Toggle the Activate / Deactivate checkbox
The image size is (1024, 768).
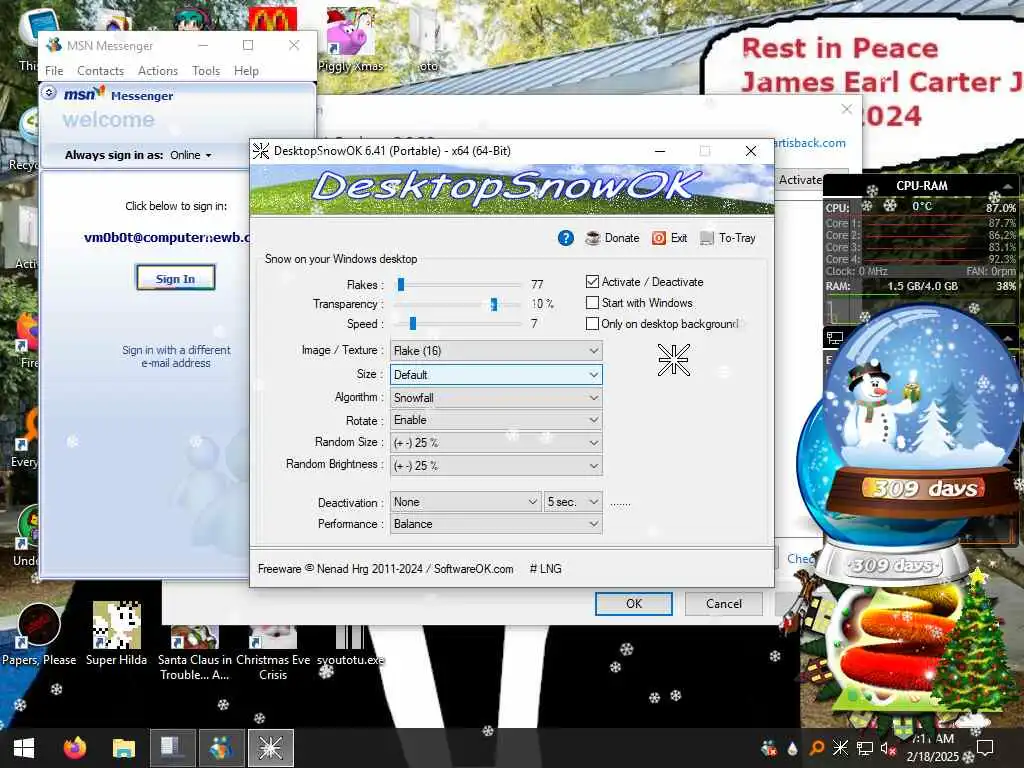coord(592,282)
